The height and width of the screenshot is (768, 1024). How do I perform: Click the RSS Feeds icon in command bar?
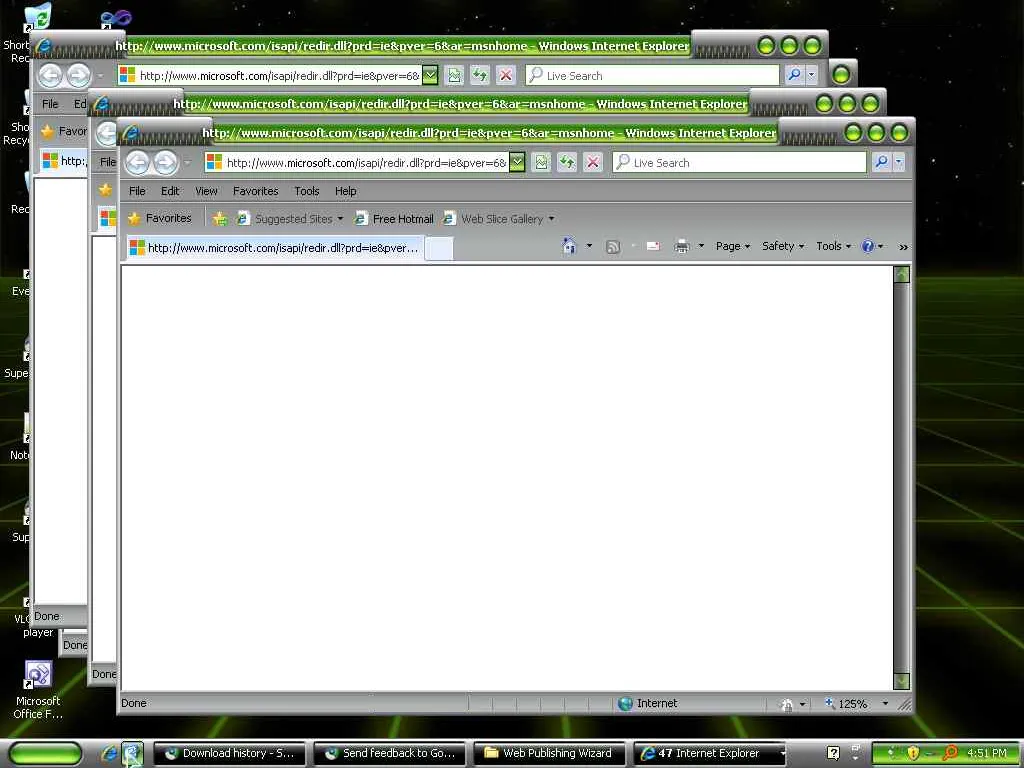click(613, 247)
